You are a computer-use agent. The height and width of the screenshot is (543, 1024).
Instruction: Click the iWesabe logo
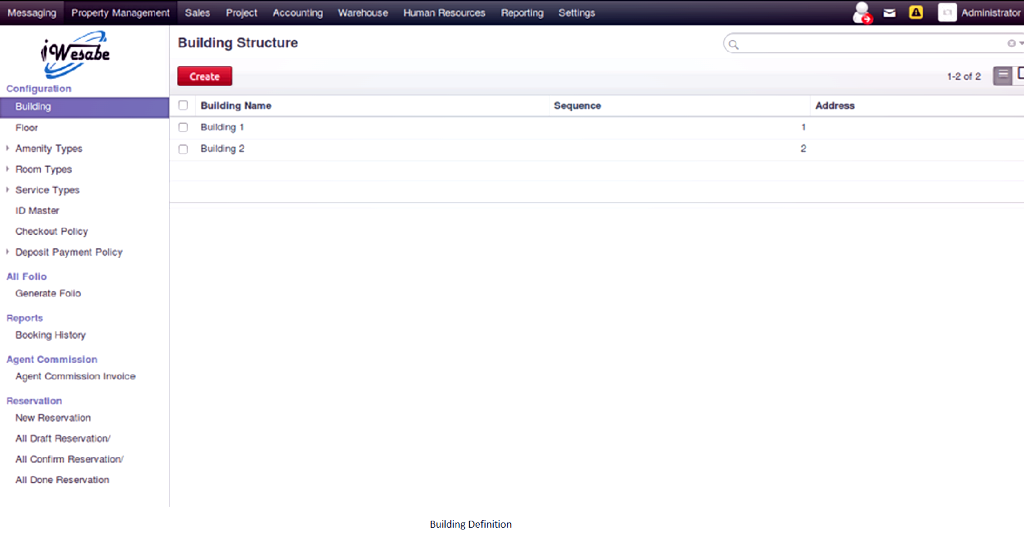[x=76, y=55]
